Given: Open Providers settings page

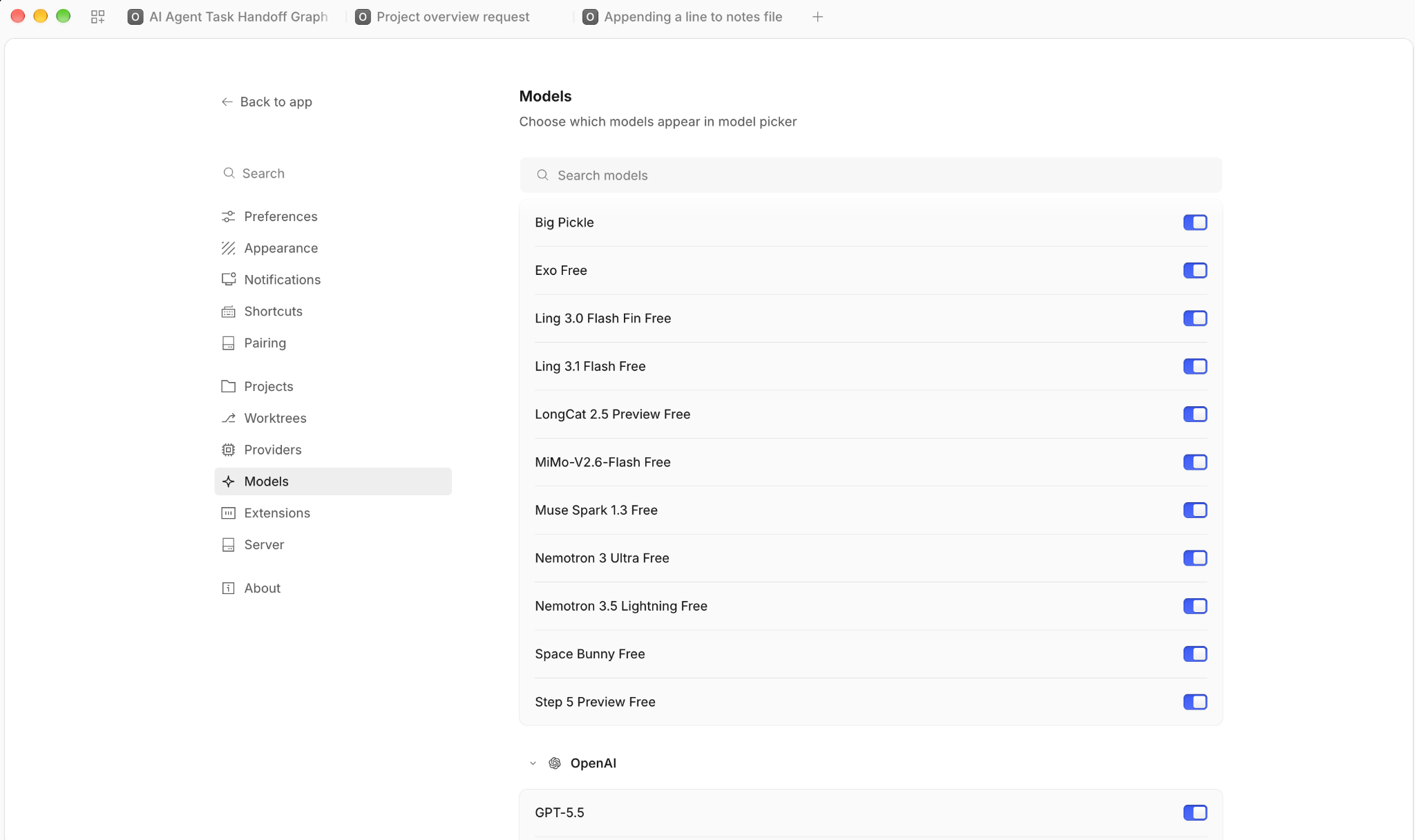Looking at the screenshot, I should 333,450.
